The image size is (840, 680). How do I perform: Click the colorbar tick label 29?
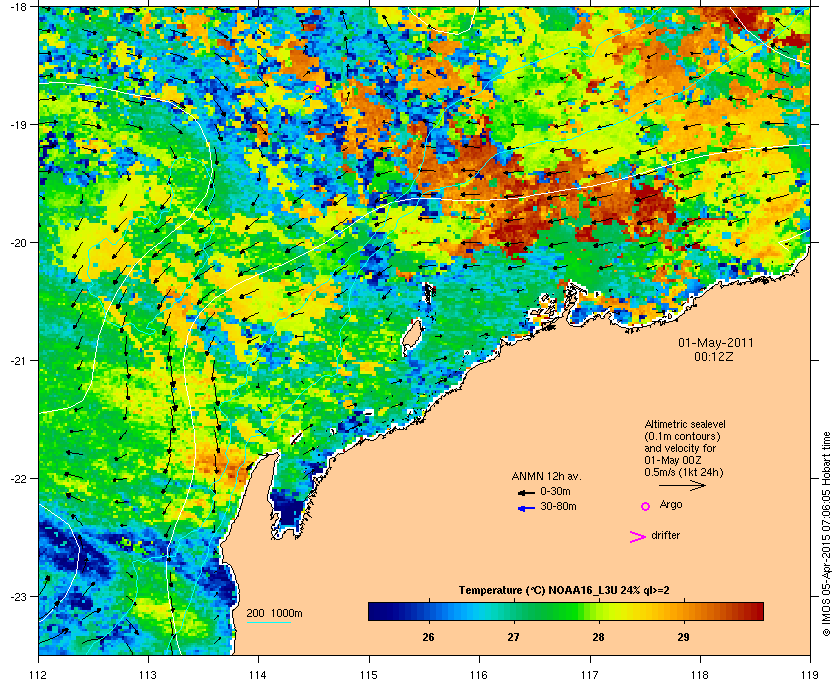click(683, 637)
